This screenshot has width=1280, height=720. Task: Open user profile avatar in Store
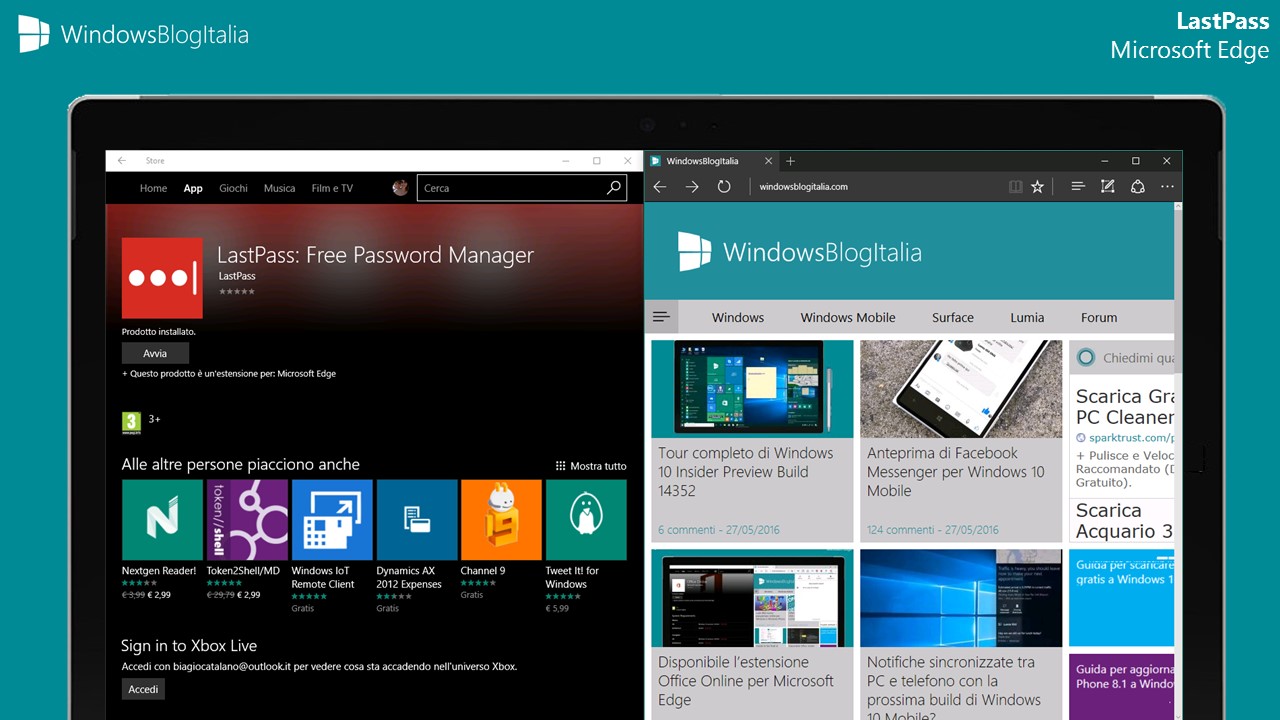pos(400,187)
